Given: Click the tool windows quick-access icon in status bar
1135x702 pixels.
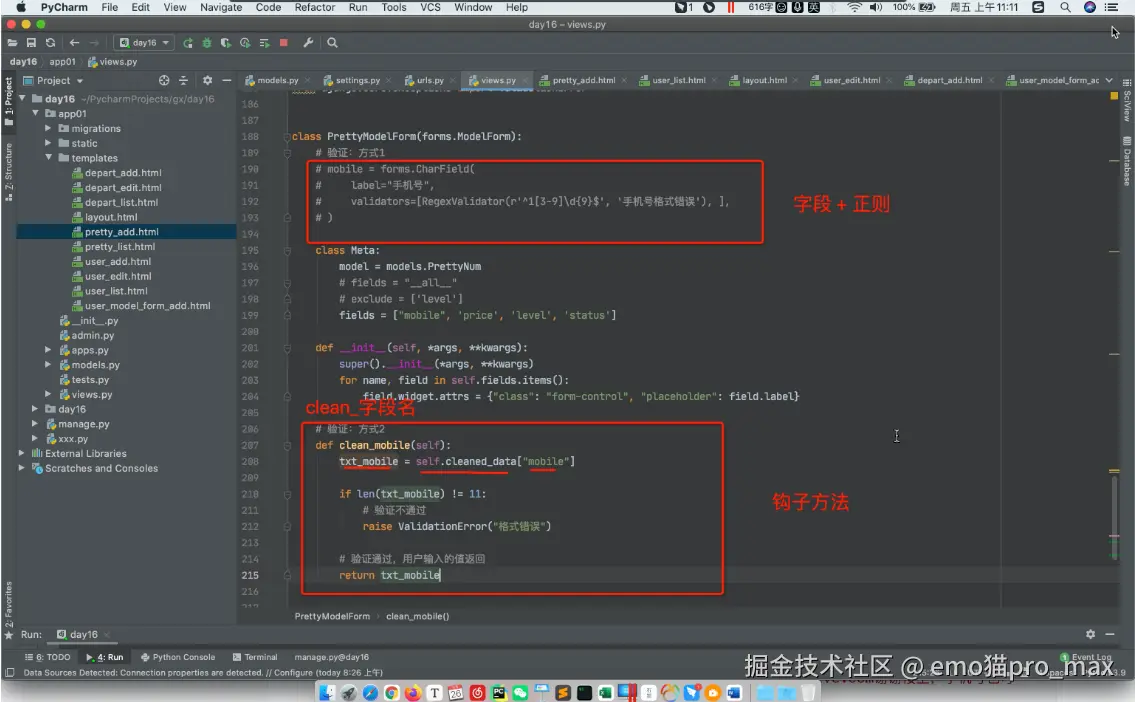Looking at the screenshot, I should pyautogui.click(x=9, y=672).
